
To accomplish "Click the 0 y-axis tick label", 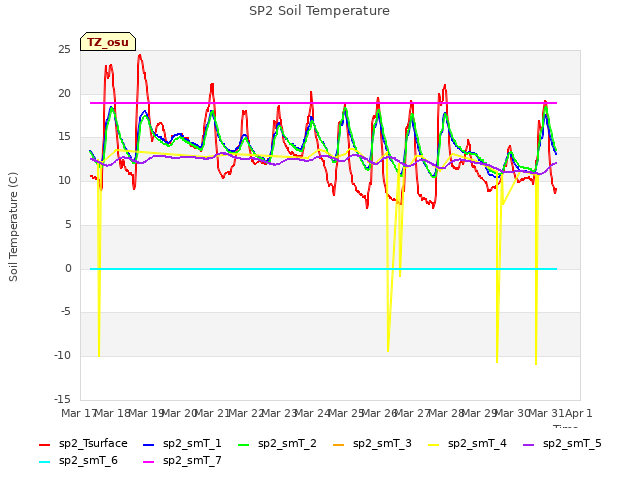I will (x=68, y=268).
